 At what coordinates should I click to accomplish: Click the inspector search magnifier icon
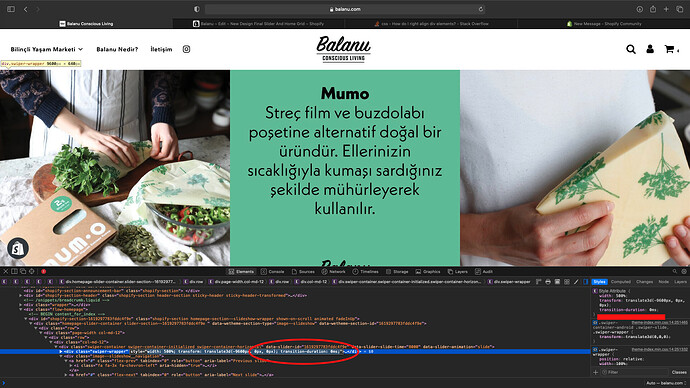tap(675, 271)
